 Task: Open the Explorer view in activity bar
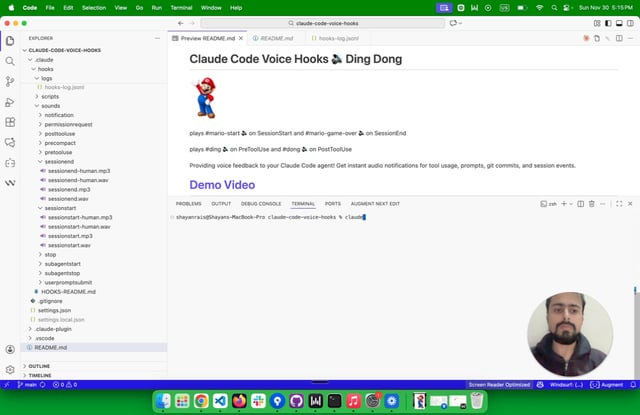10,41
